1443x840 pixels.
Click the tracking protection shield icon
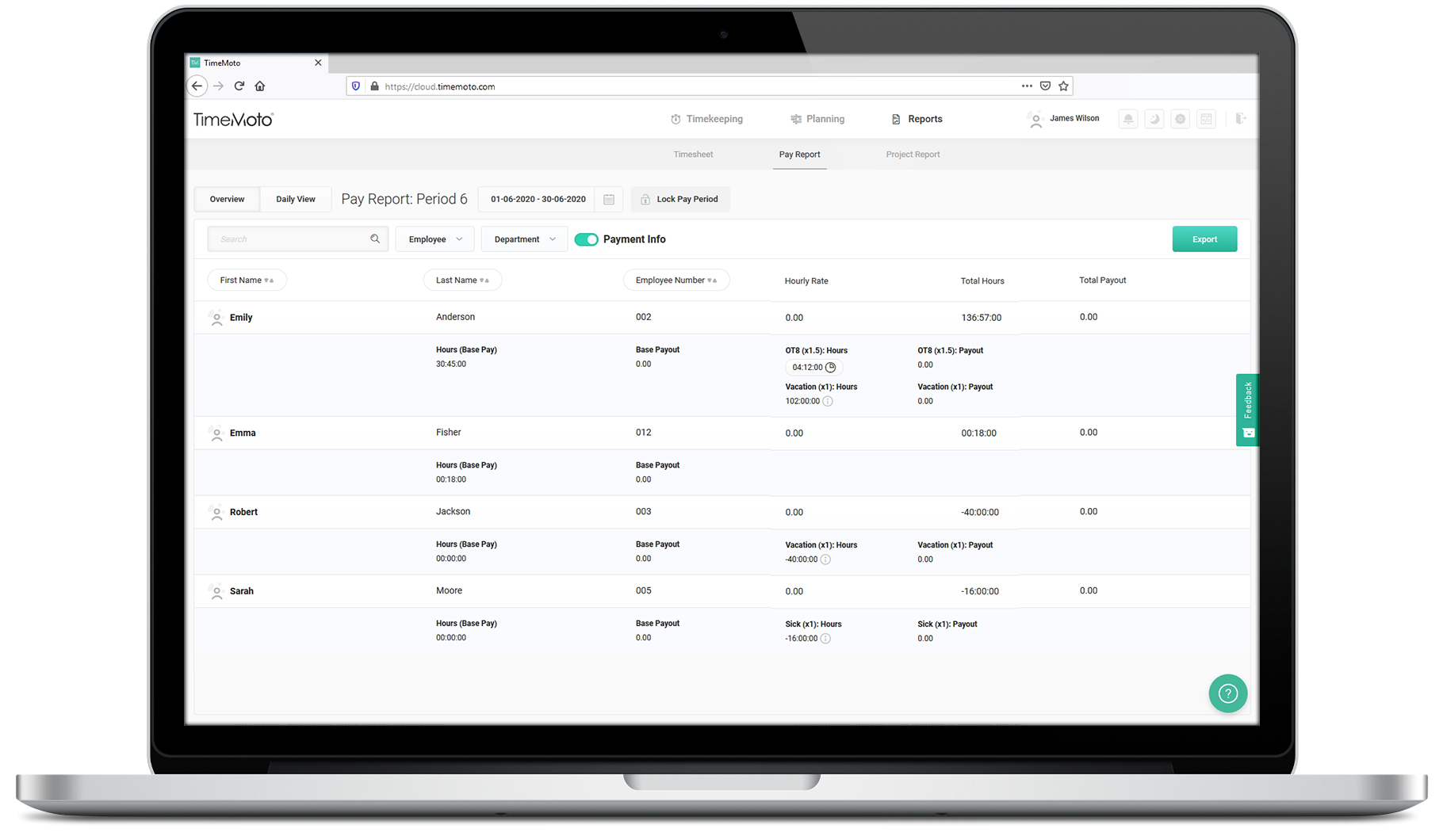tap(356, 86)
